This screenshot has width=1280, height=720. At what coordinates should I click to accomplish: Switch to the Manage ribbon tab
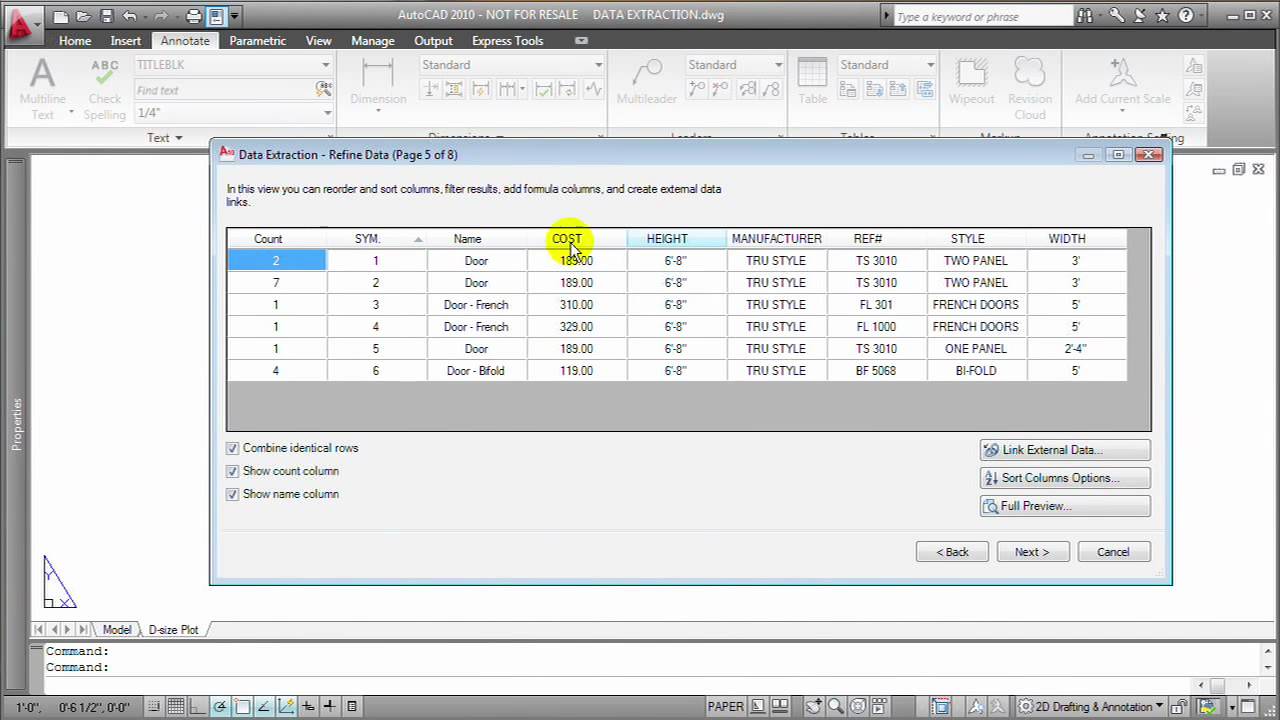pos(373,41)
